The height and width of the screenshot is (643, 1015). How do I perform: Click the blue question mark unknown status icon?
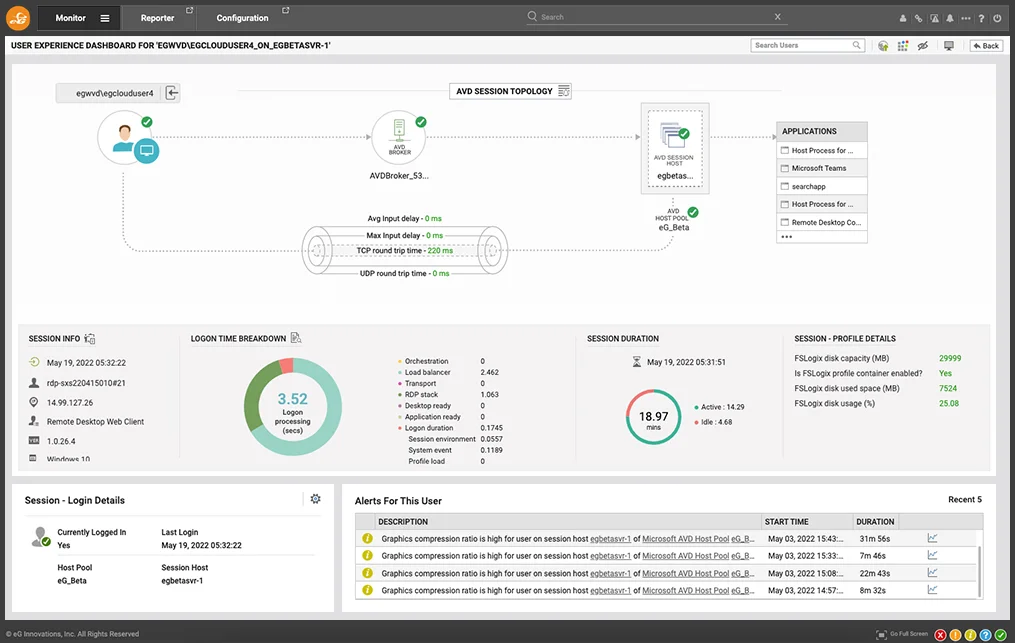click(985, 635)
